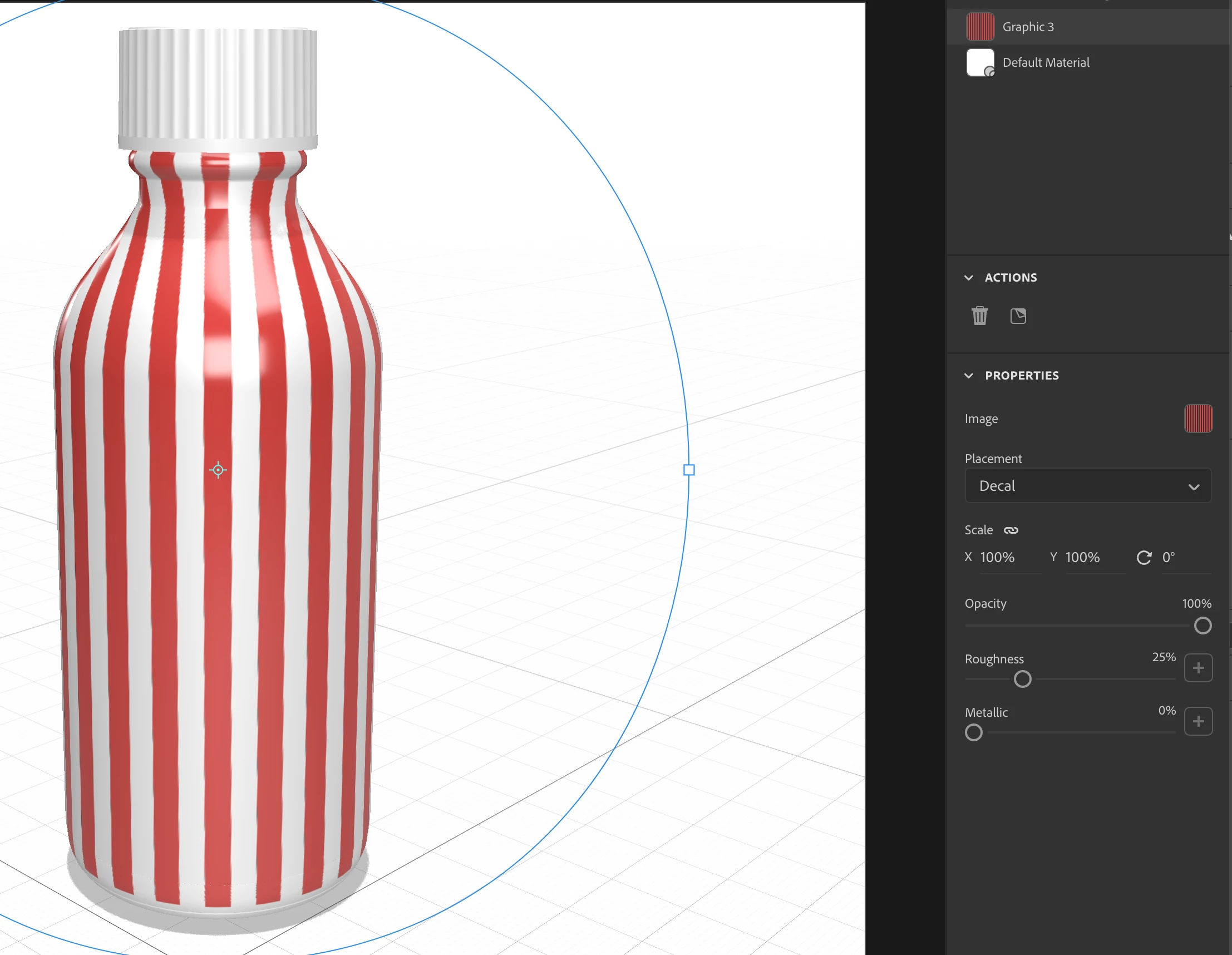1232x955 pixels.
Task: Click the Scale X percentage field
Action: coord(997,558)
